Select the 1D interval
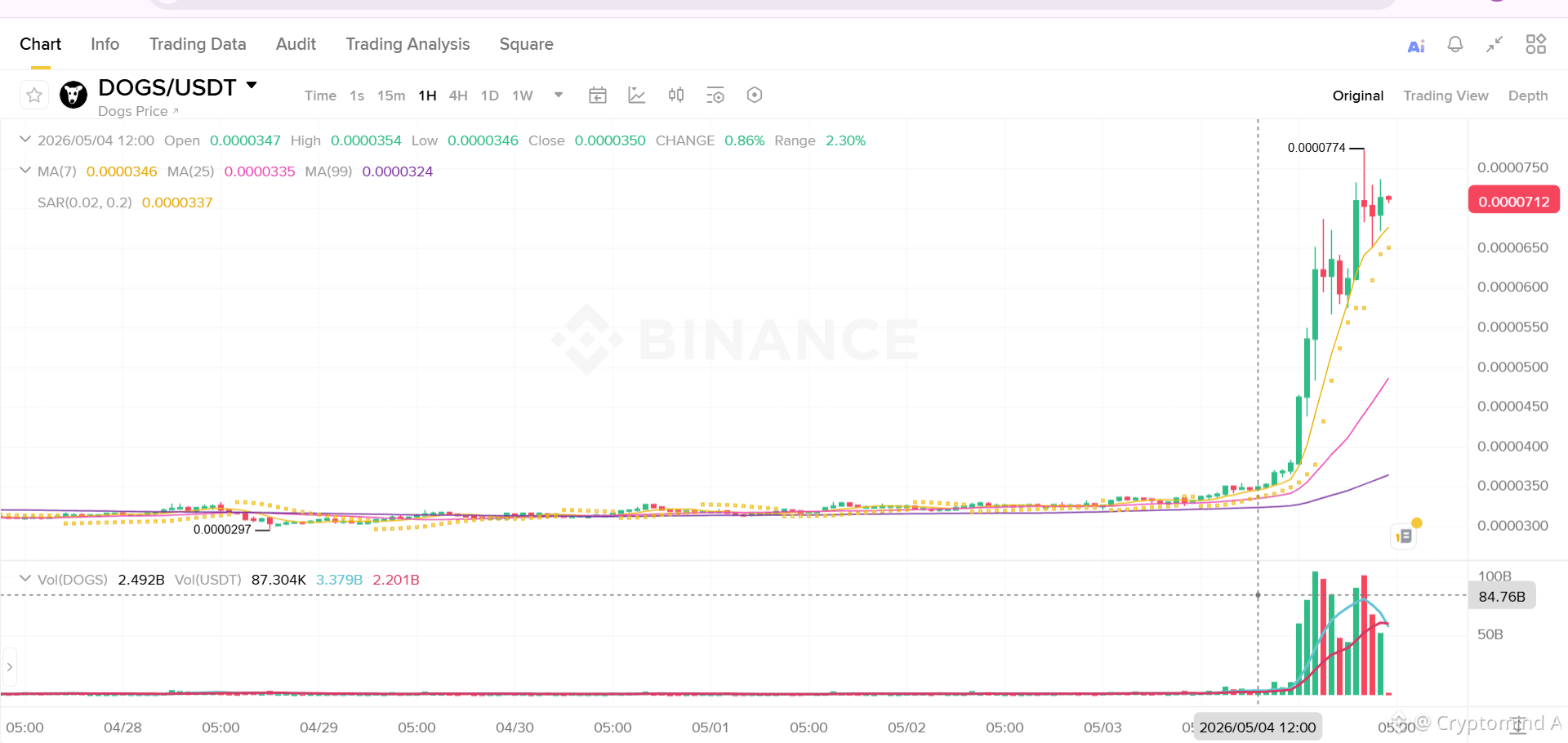The image size is (1568, 743). 490,96
